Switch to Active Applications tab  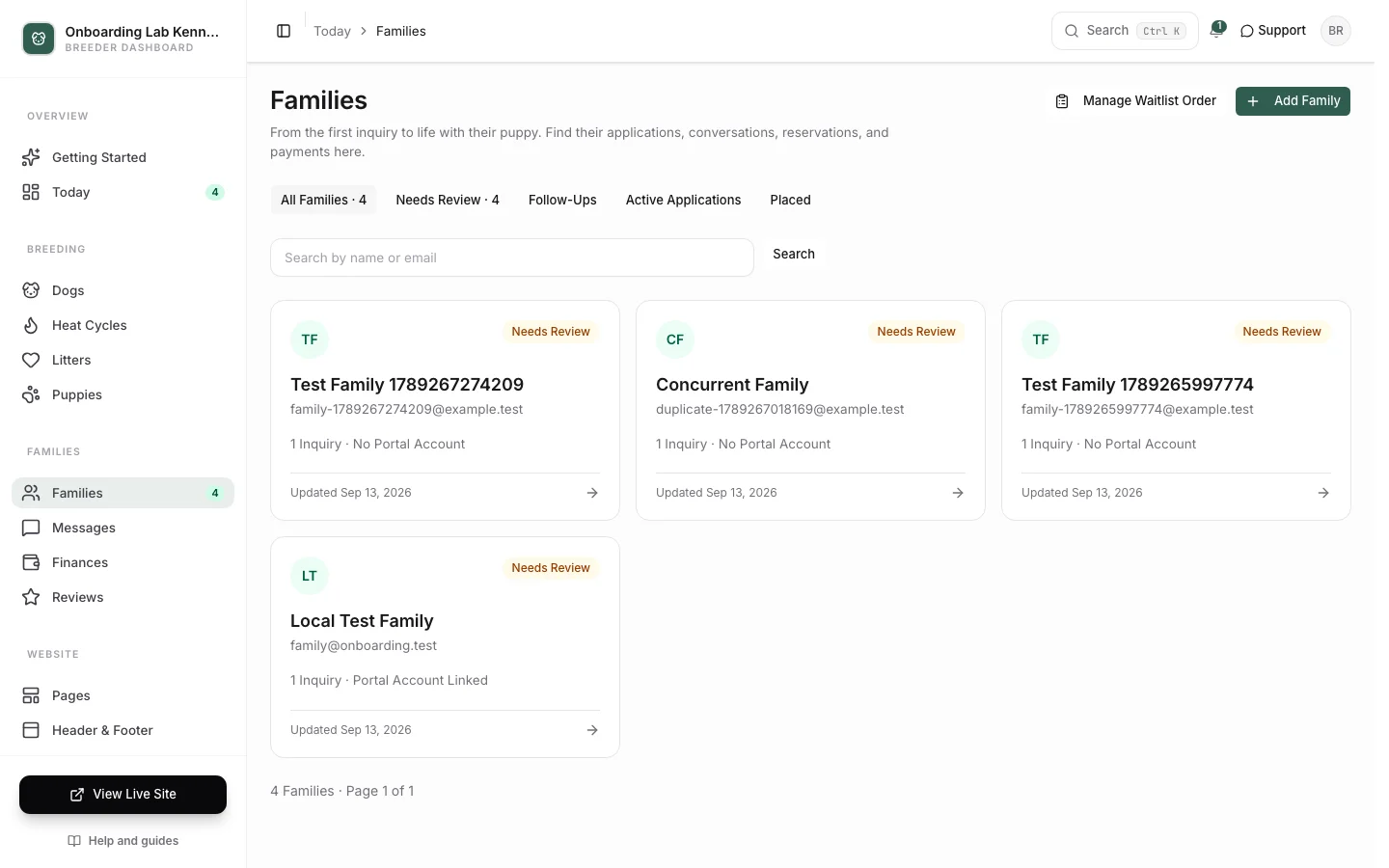683,200
